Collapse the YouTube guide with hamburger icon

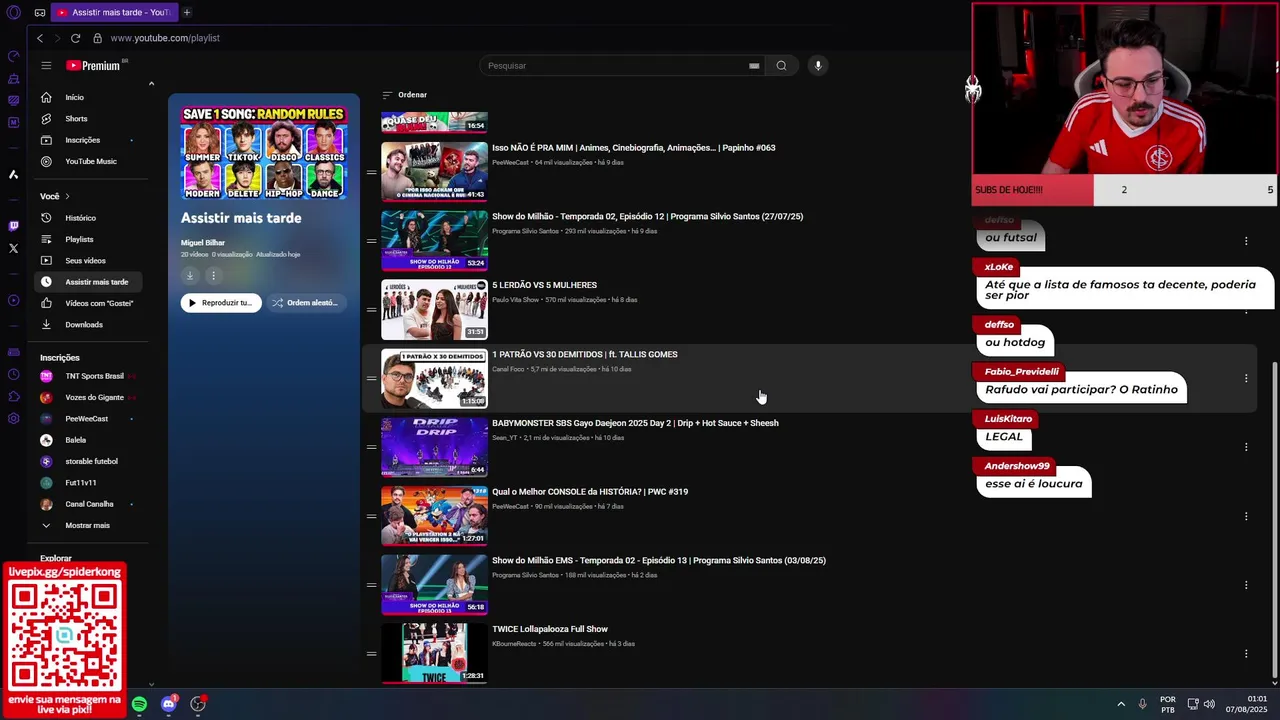[46, 65]
